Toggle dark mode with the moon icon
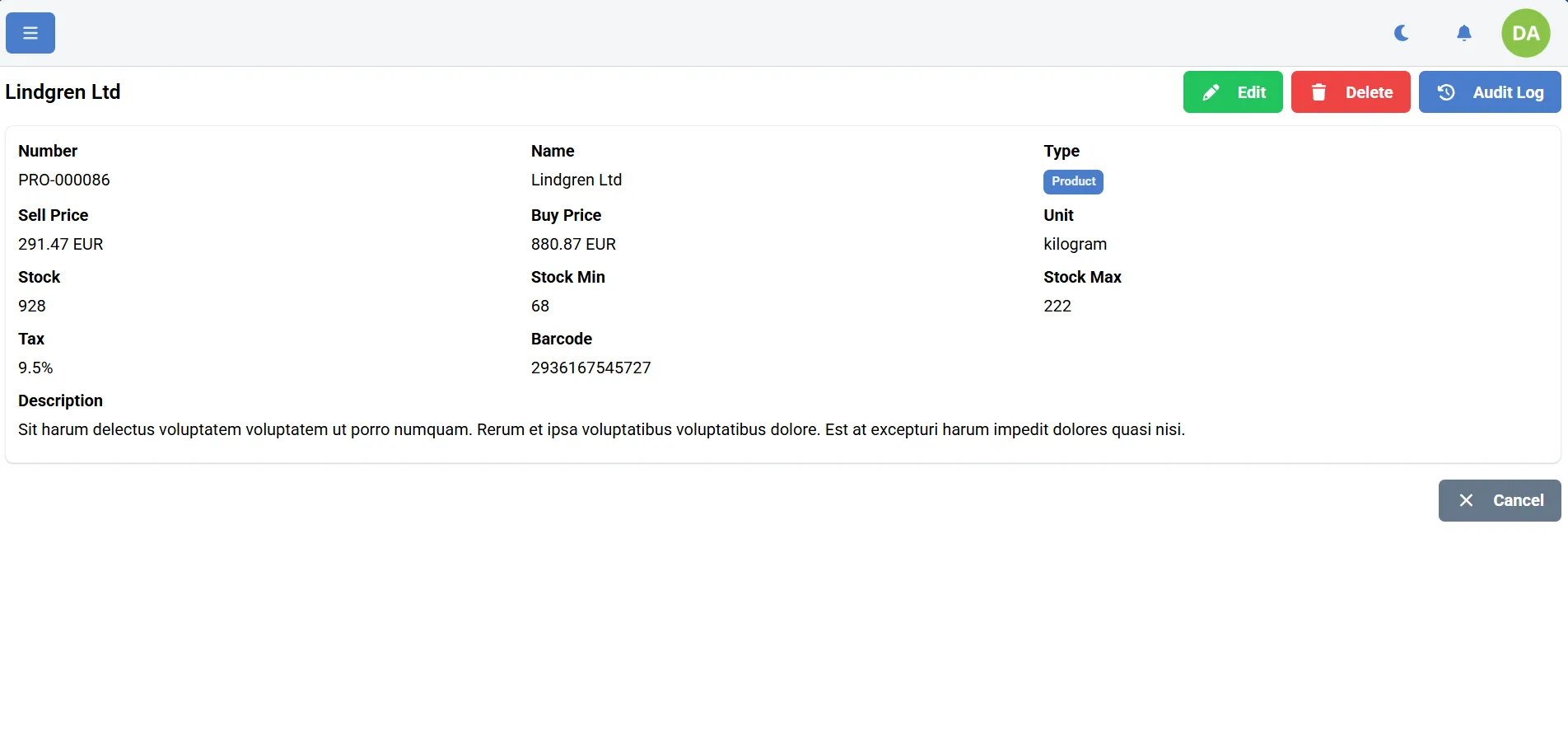 [1401, 33]
